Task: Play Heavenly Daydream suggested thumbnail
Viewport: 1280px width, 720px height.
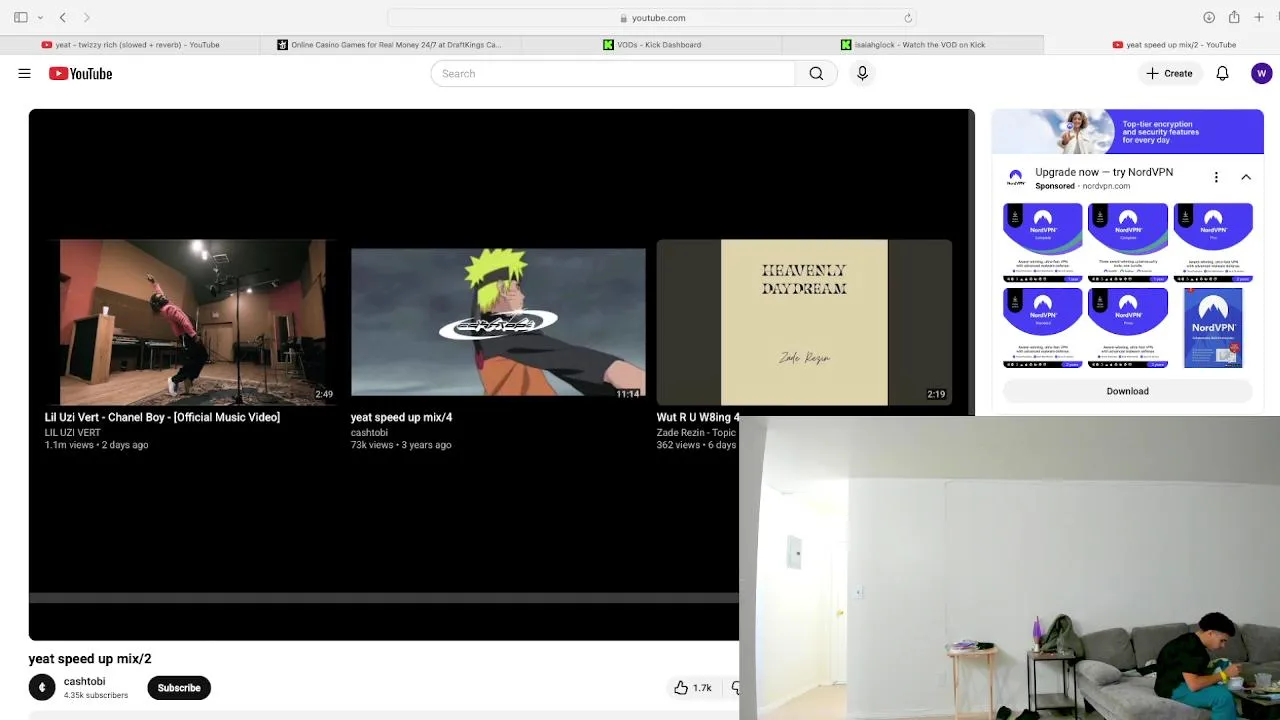Action: click(x=804, y=322)
